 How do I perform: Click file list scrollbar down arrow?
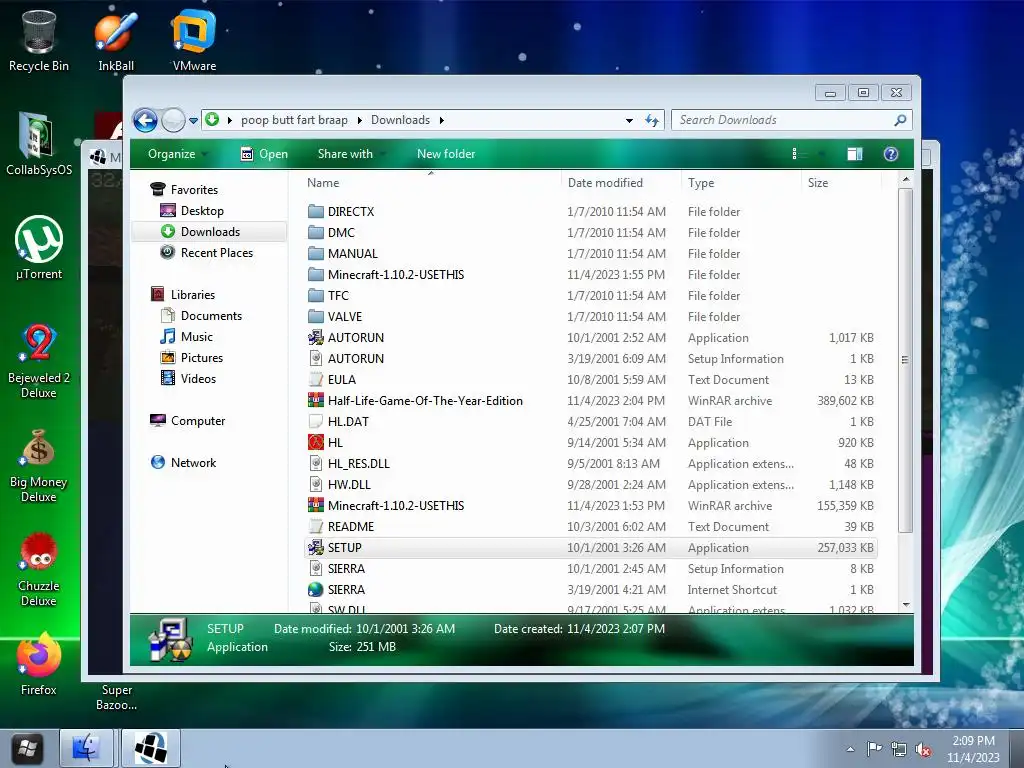point(906,605)
